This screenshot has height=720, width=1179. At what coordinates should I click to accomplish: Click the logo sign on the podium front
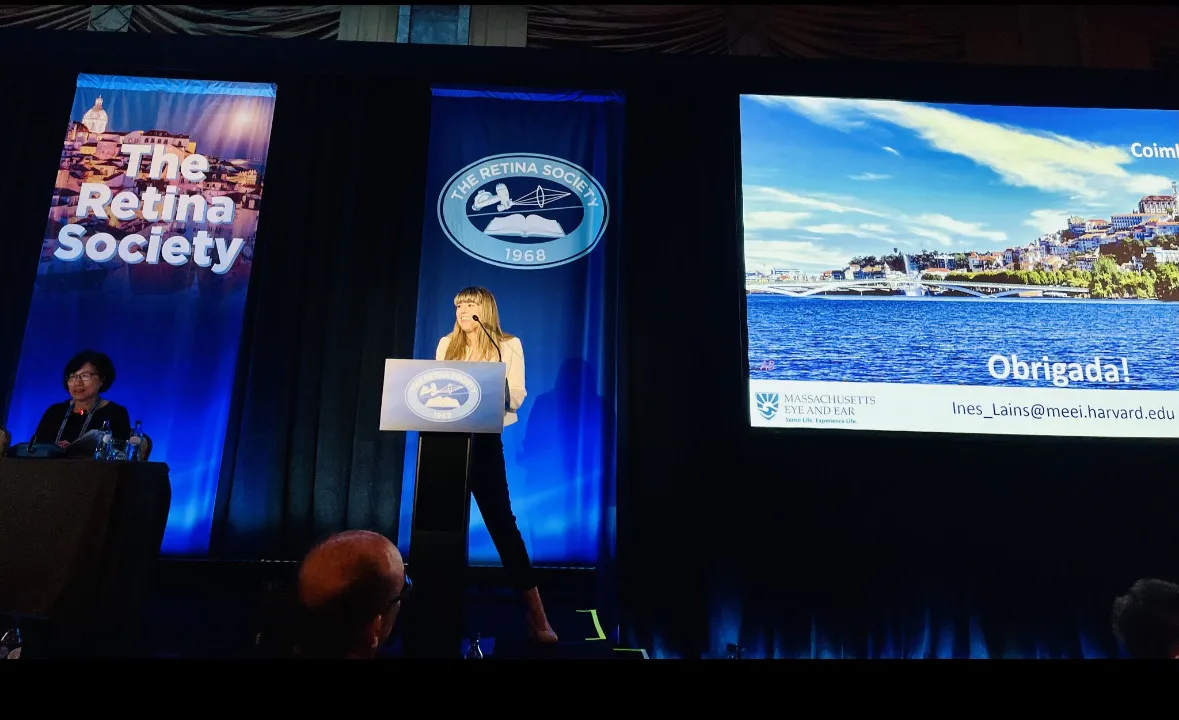pyautogui.click(x=442, y=395)
